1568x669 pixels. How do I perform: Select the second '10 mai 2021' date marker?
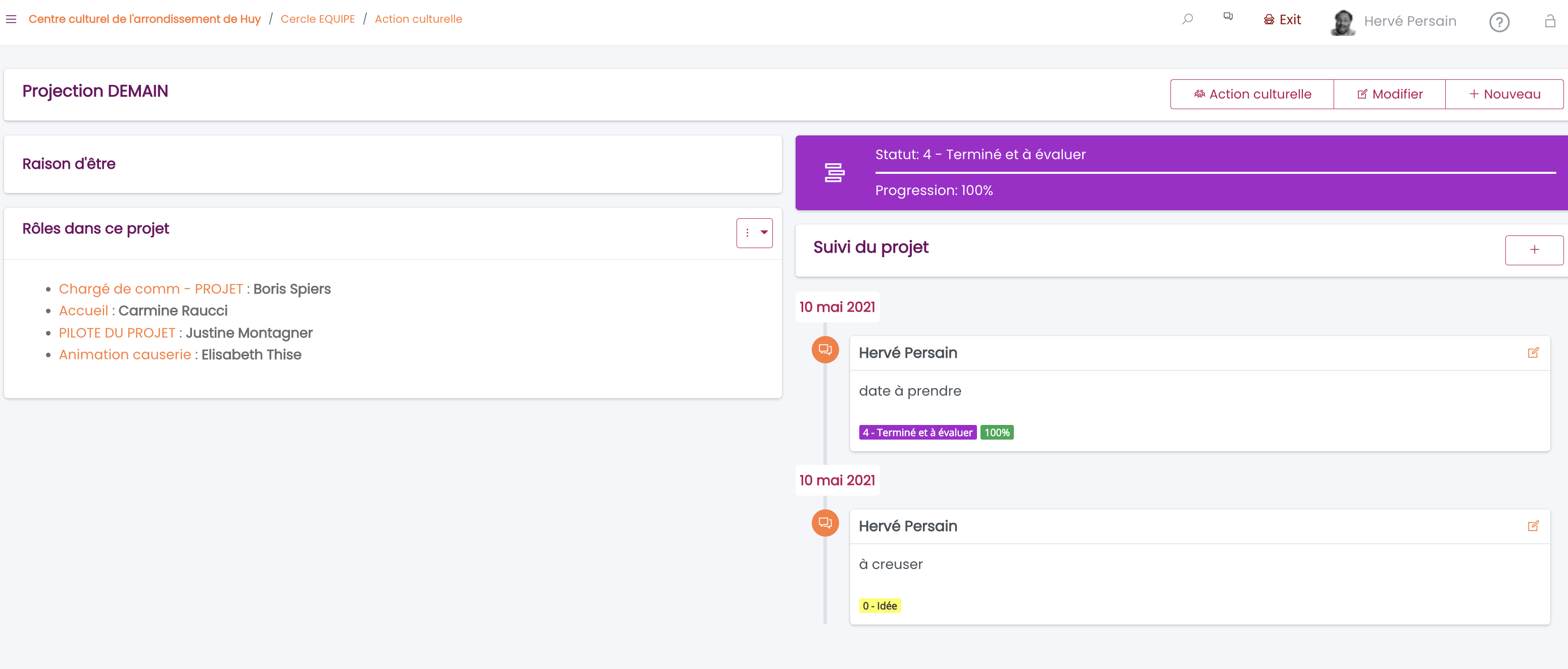pos(837,481)
